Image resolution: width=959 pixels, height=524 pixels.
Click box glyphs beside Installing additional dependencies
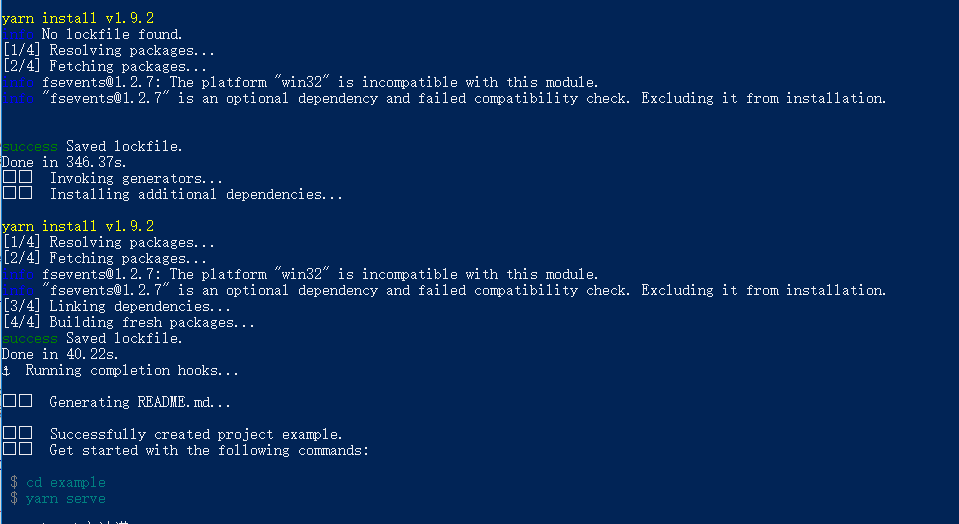(17, 194)
